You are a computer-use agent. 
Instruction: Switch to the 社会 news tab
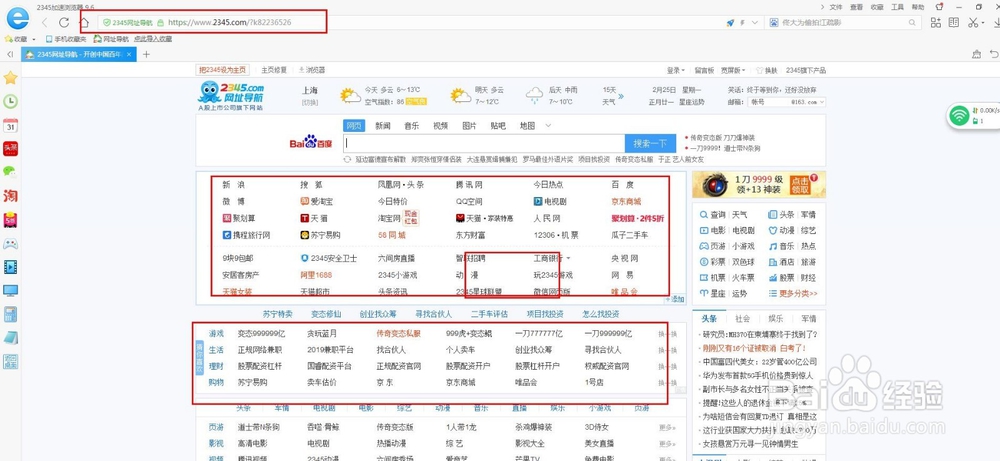click(x=742, y=318)
